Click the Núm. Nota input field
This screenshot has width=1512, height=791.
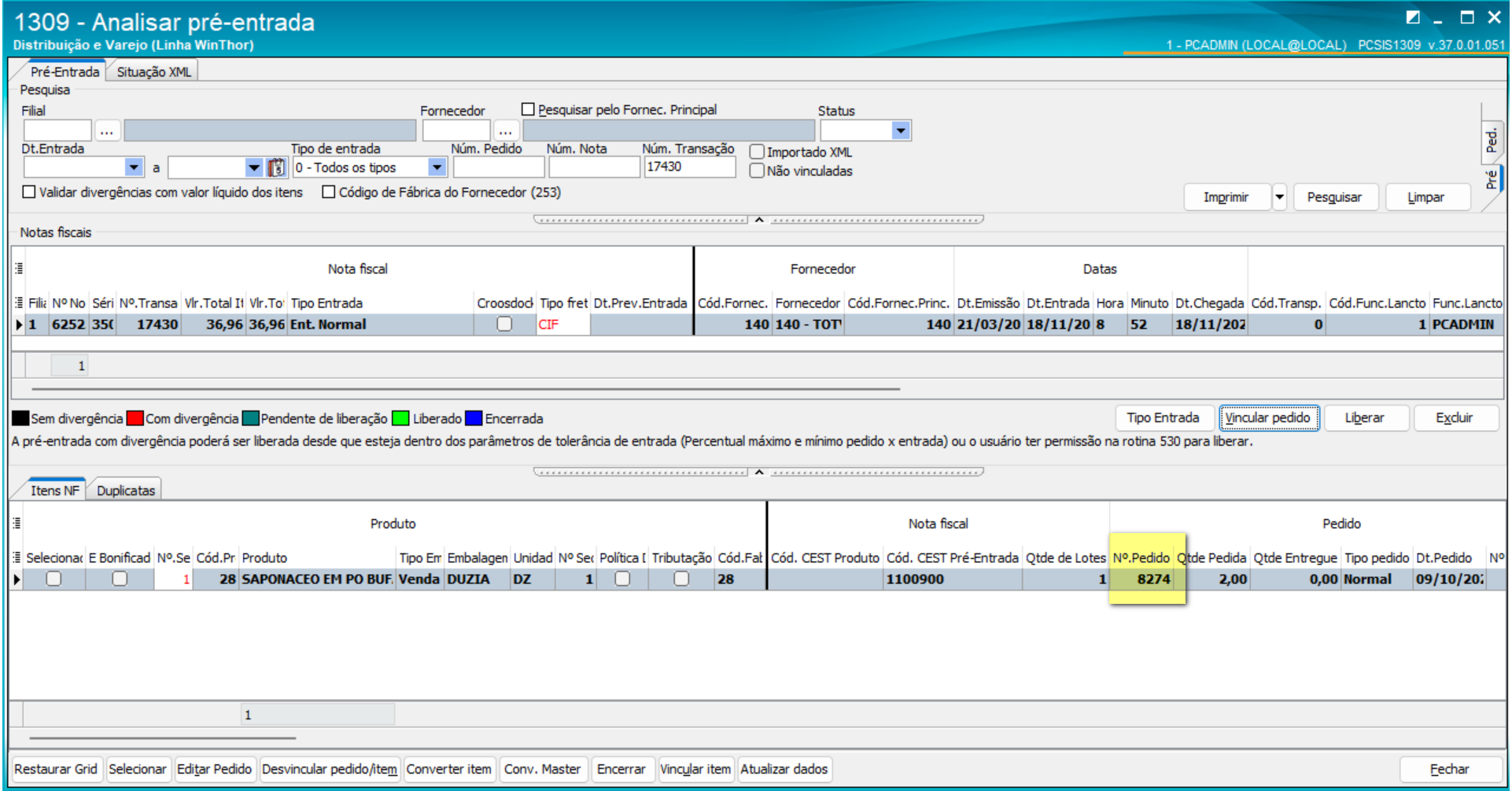594,167
